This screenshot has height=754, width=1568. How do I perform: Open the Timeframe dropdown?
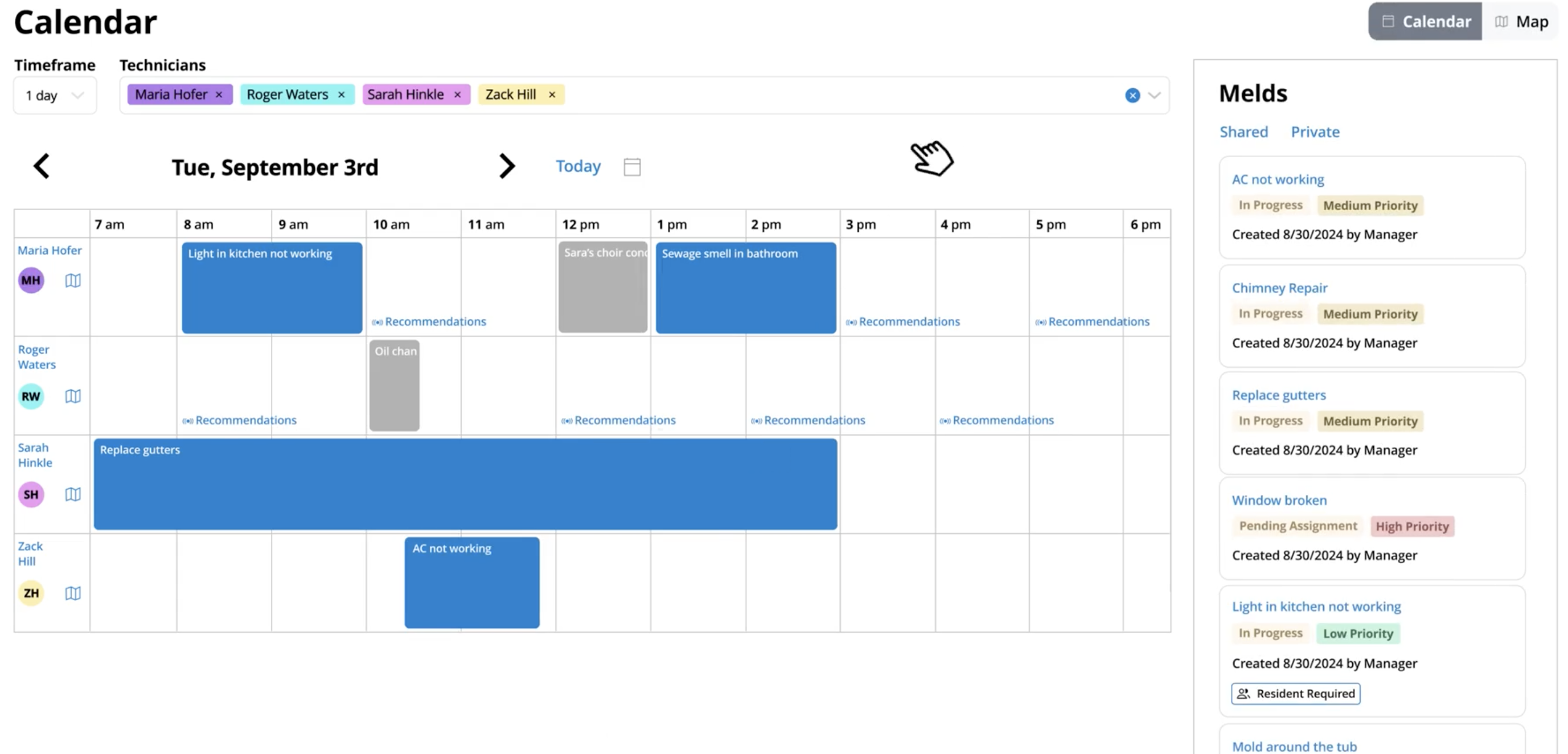tap(54, 95)
